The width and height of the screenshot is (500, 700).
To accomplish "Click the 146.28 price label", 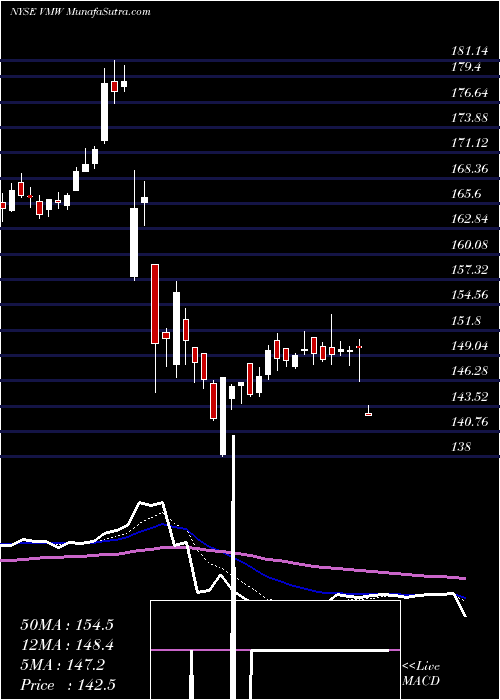I will [x=469, y=371].
